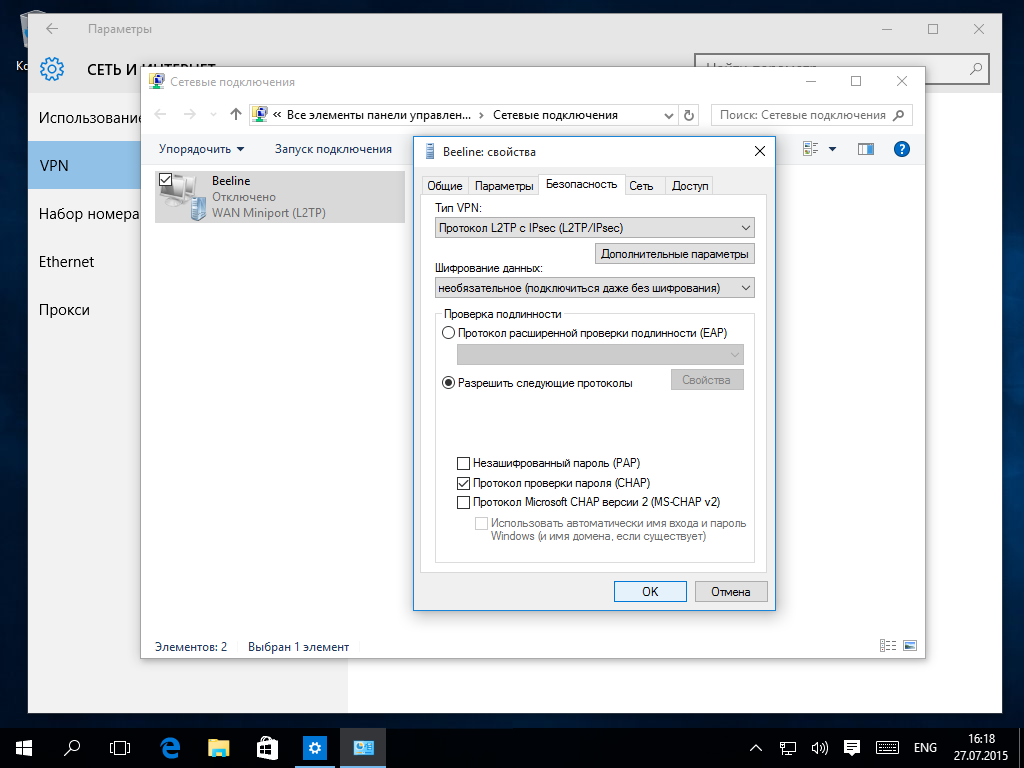Click Все элементы панели управления breadcrumb
This screenshot has height=768, width=1024.
coord(379,115)
